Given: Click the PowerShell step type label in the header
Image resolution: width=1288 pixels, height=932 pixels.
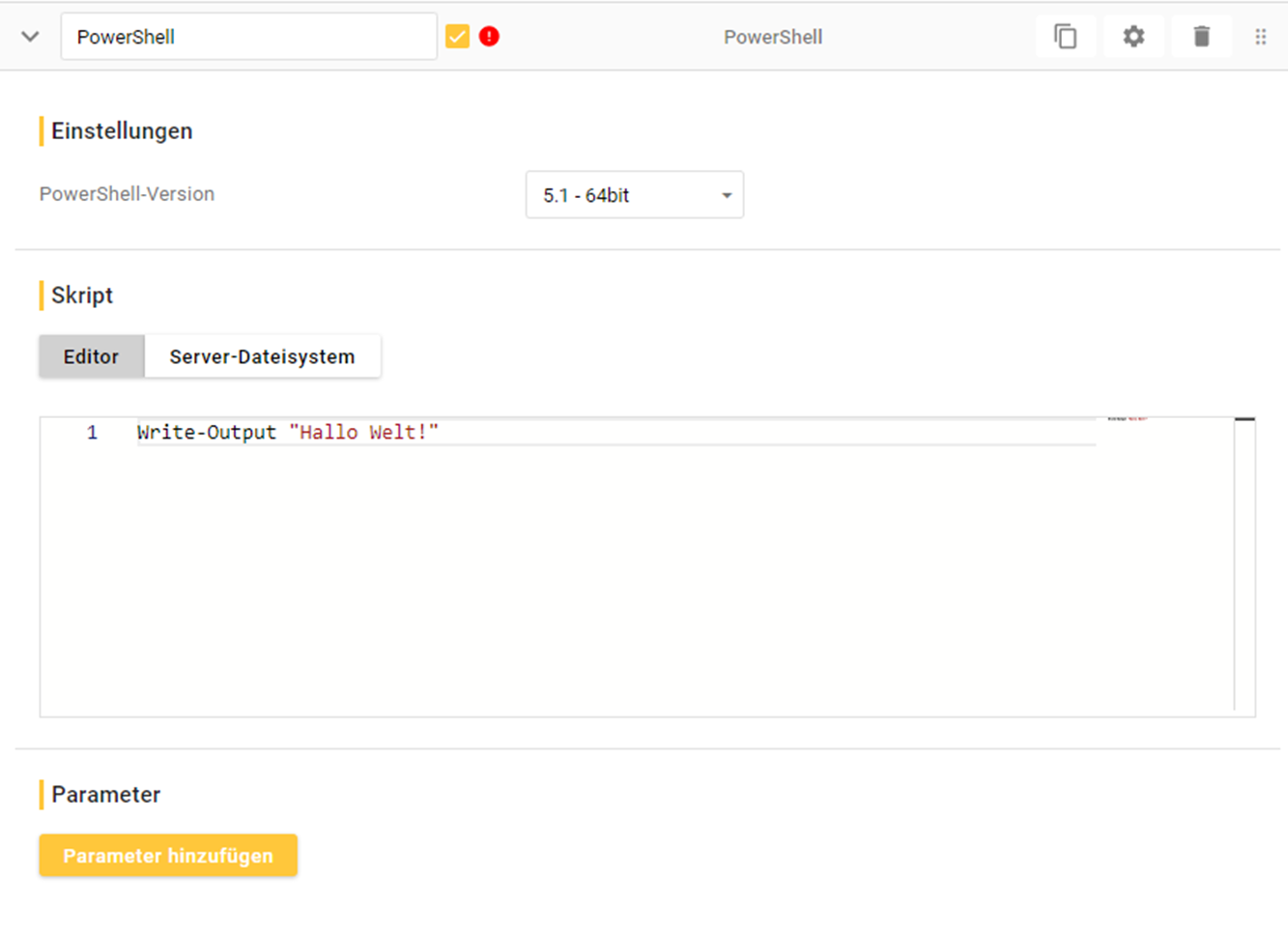Looking at the screenshot, I should 773,37.
